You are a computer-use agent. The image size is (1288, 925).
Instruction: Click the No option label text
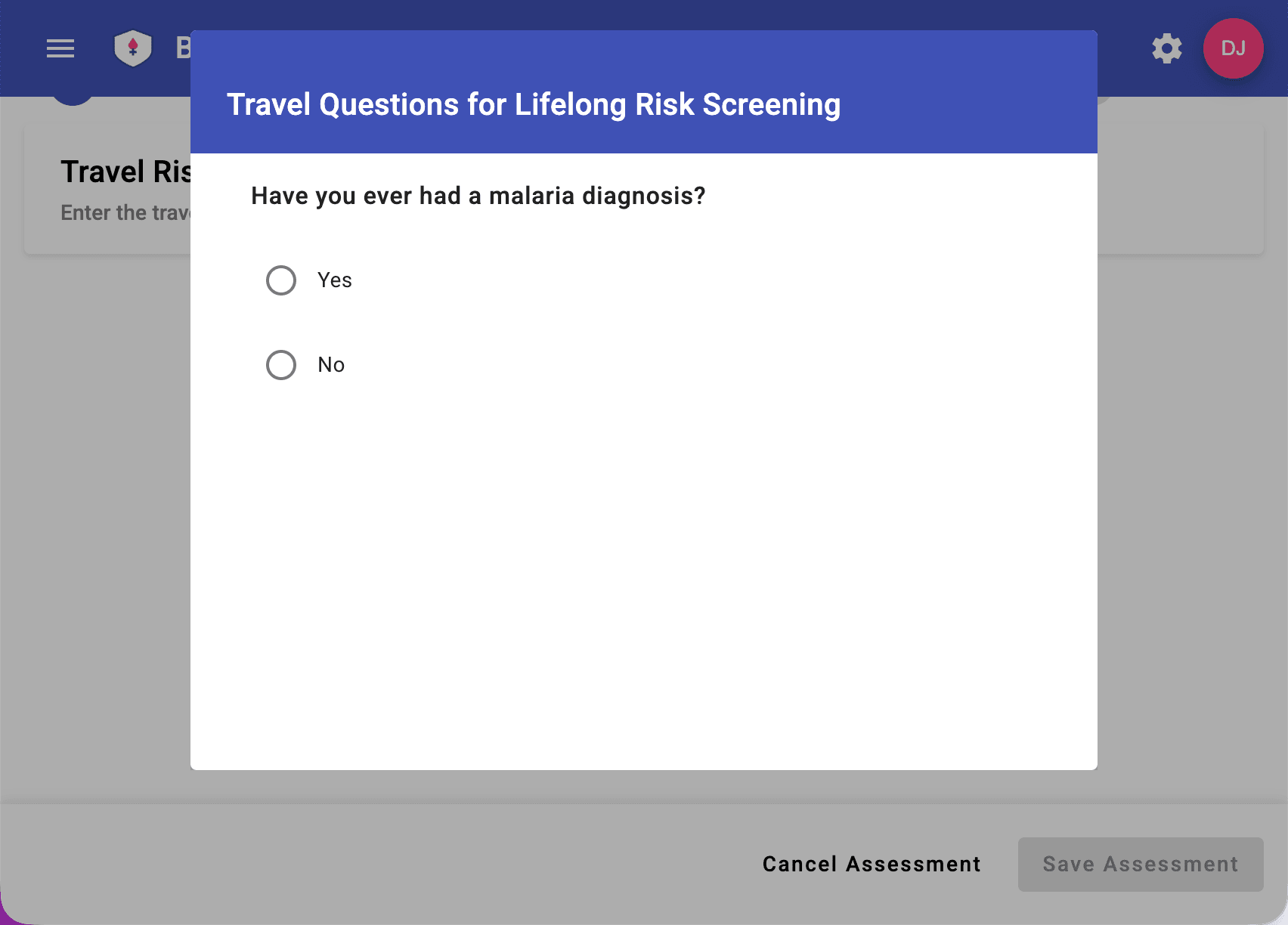(330, 364)
